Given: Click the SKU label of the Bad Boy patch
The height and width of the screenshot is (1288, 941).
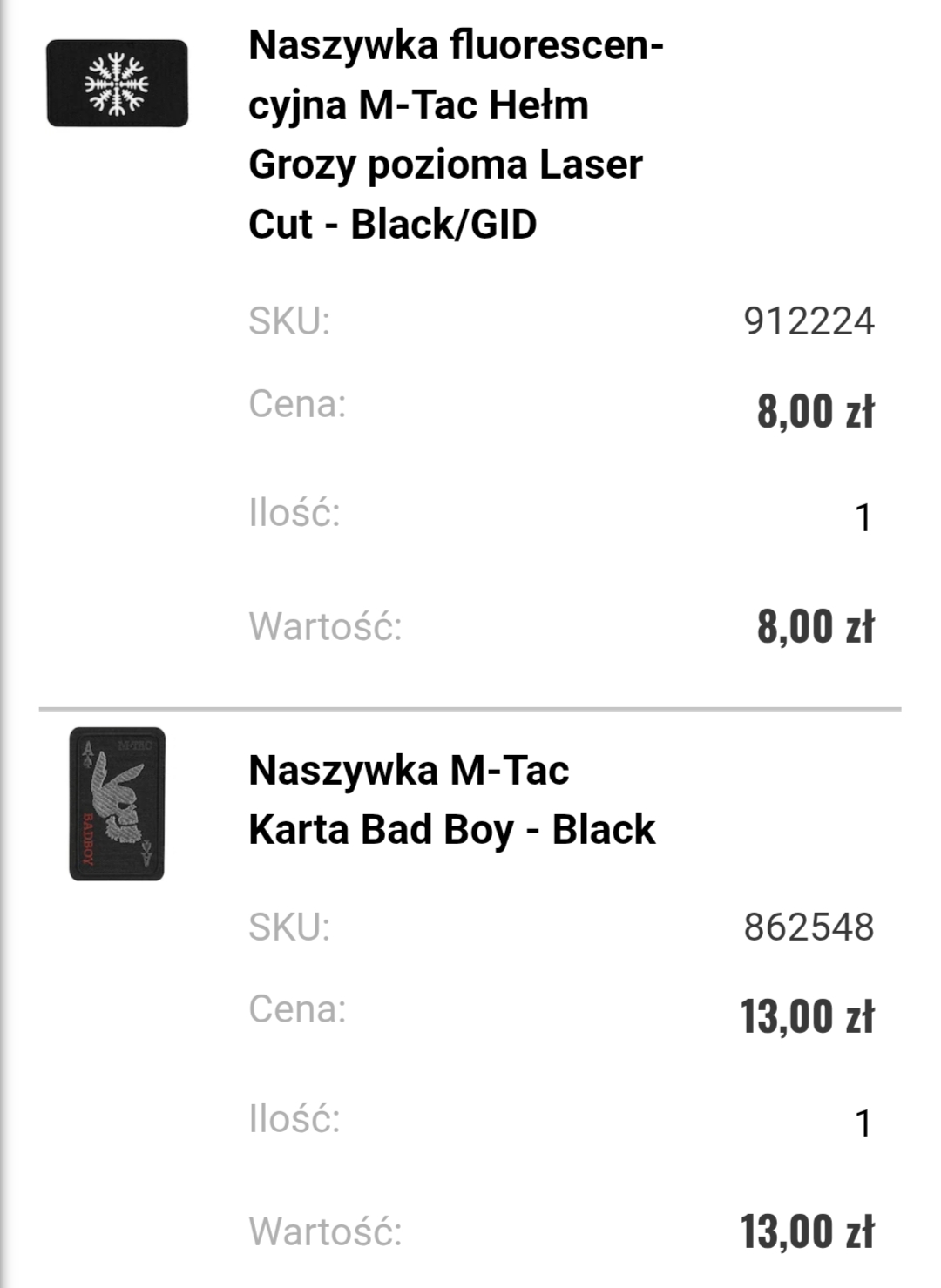Looking at the screenshot, I should pyautogui.click(x=289, y=927).
